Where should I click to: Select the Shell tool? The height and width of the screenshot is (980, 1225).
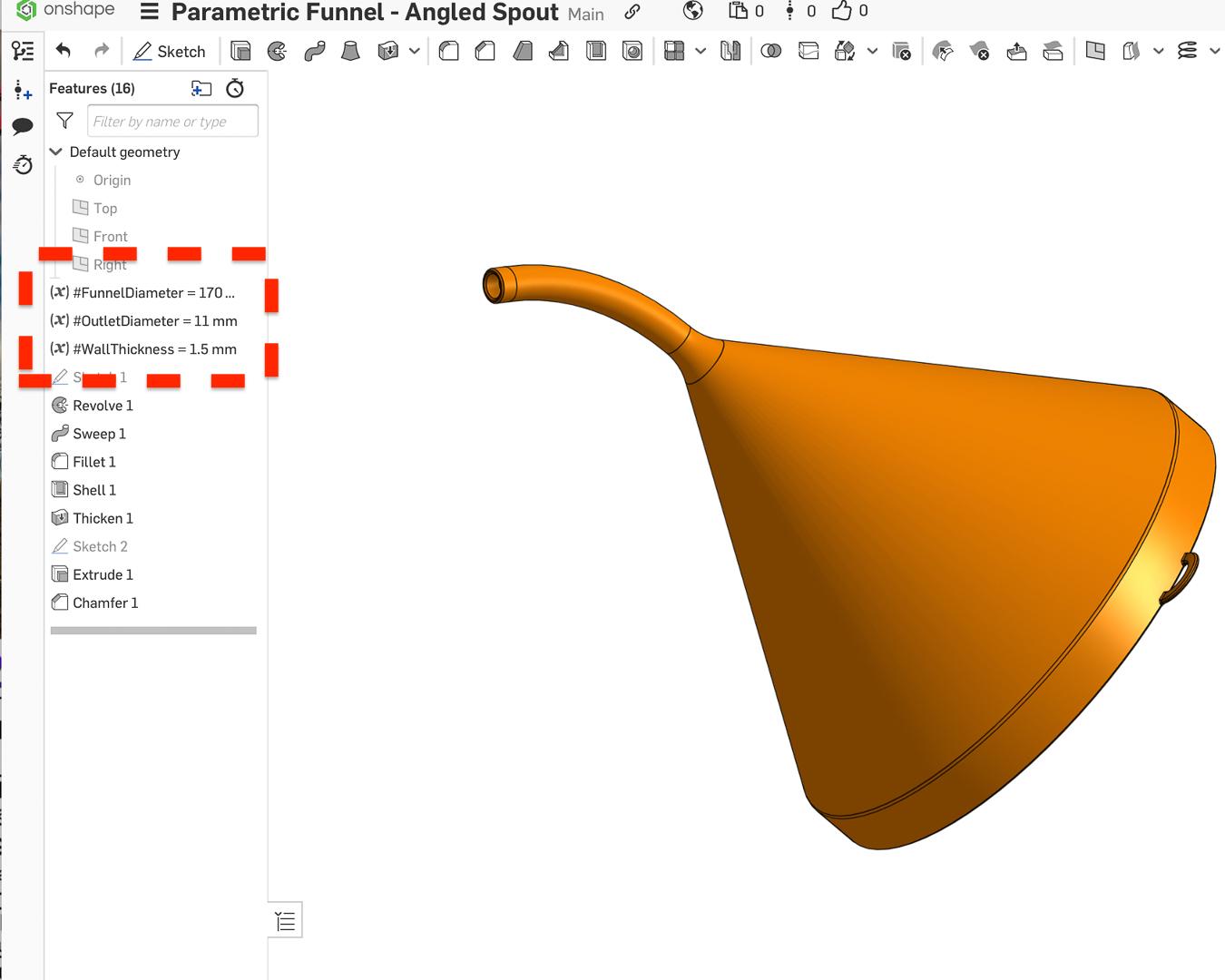(596, 51)
